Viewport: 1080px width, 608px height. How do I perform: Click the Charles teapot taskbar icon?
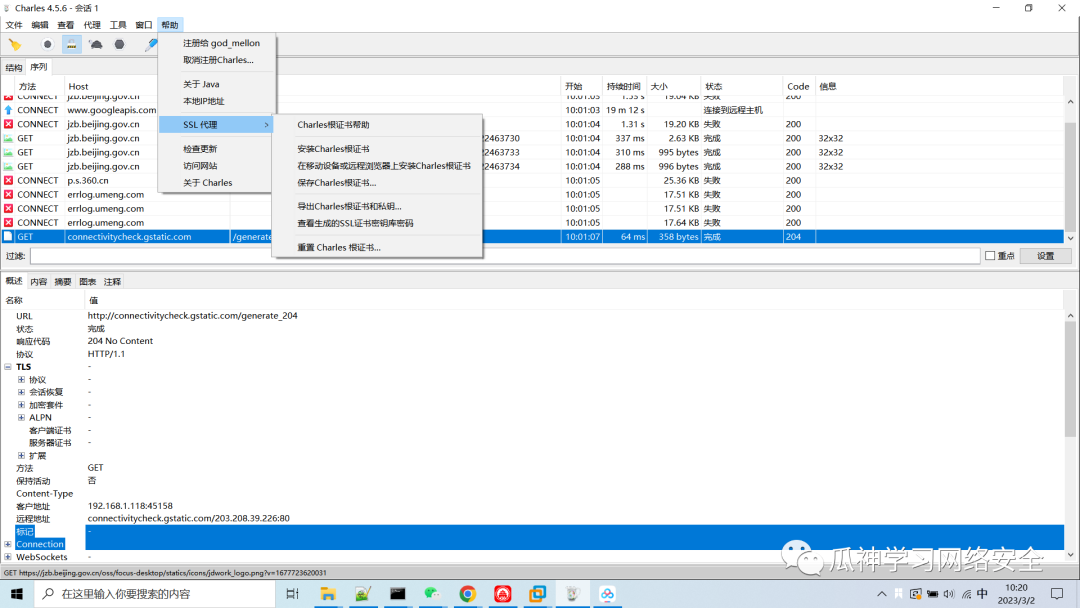572,594
